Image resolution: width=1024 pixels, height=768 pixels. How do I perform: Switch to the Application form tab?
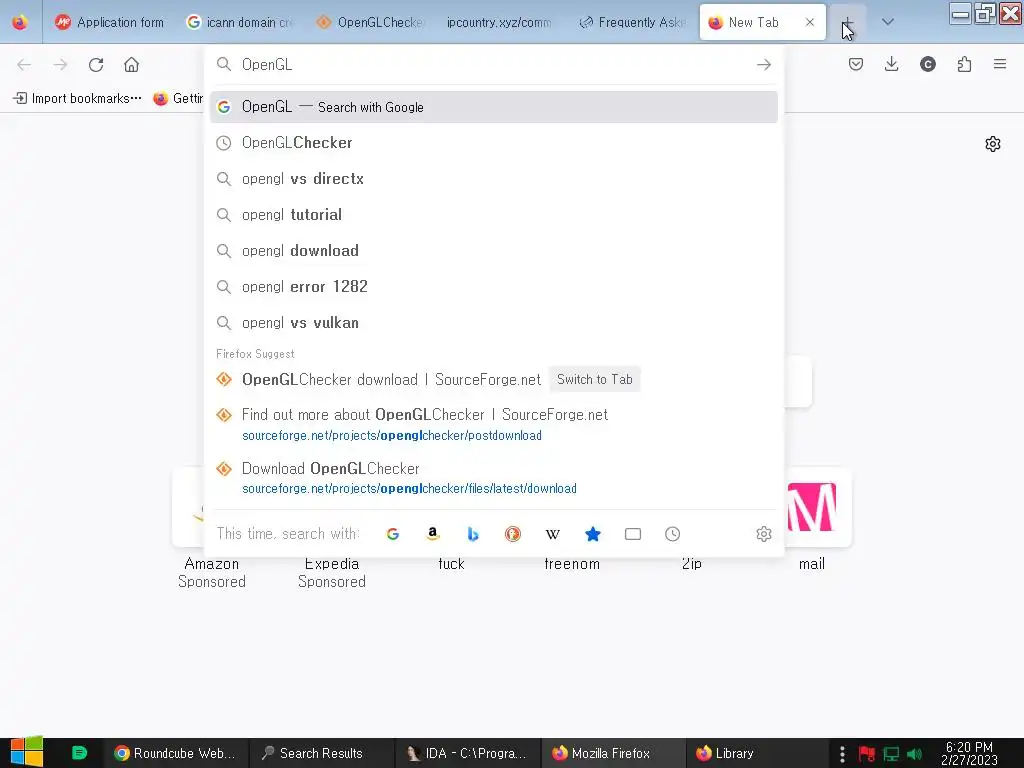pyautogui.click(x=109, y=22)
